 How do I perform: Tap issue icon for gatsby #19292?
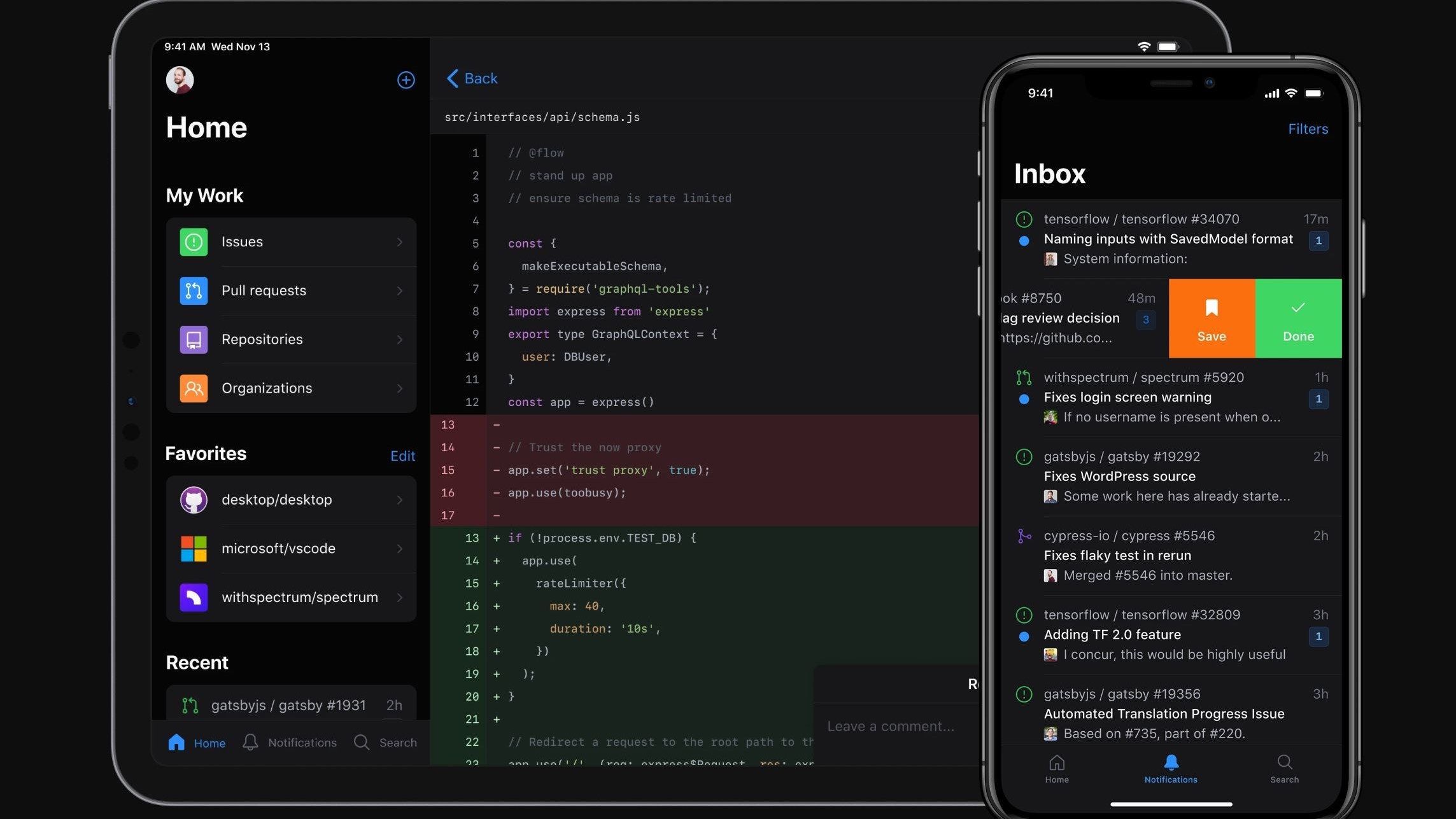click(1024, 457)
